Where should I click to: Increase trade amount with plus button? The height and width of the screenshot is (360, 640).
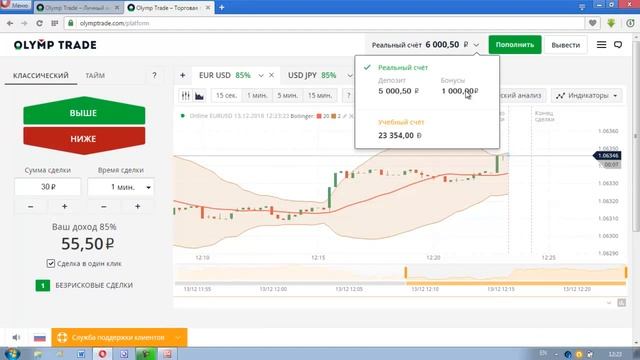tap(64, 207)
